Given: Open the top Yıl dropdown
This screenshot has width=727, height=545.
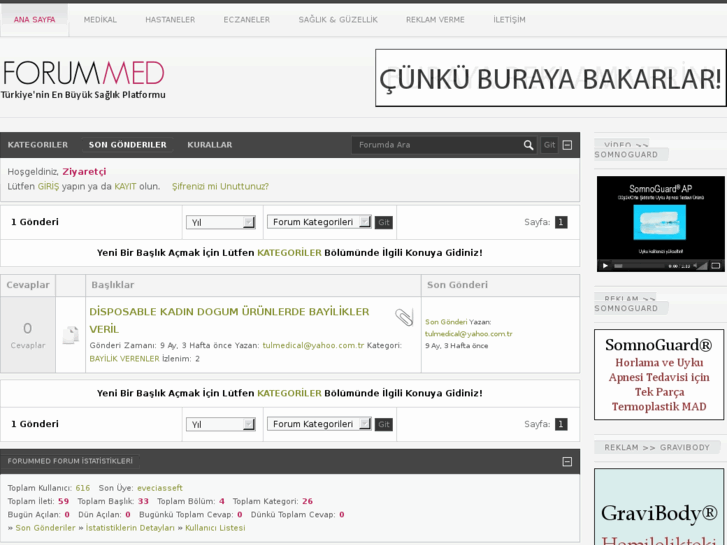Looking at the screenshot, I should 221,223.
